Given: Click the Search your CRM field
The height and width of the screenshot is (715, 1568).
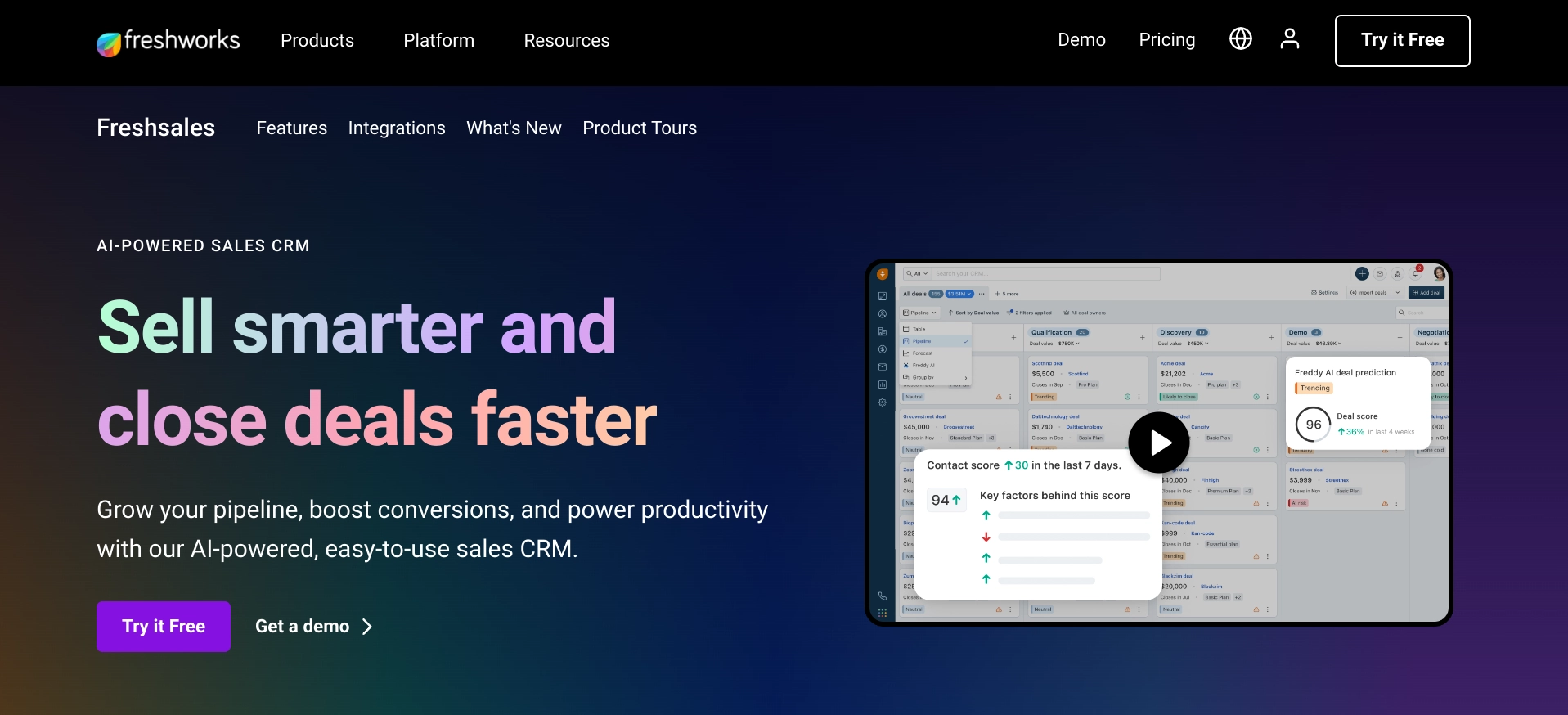Looking at the screenshot, I should 1045,274.
